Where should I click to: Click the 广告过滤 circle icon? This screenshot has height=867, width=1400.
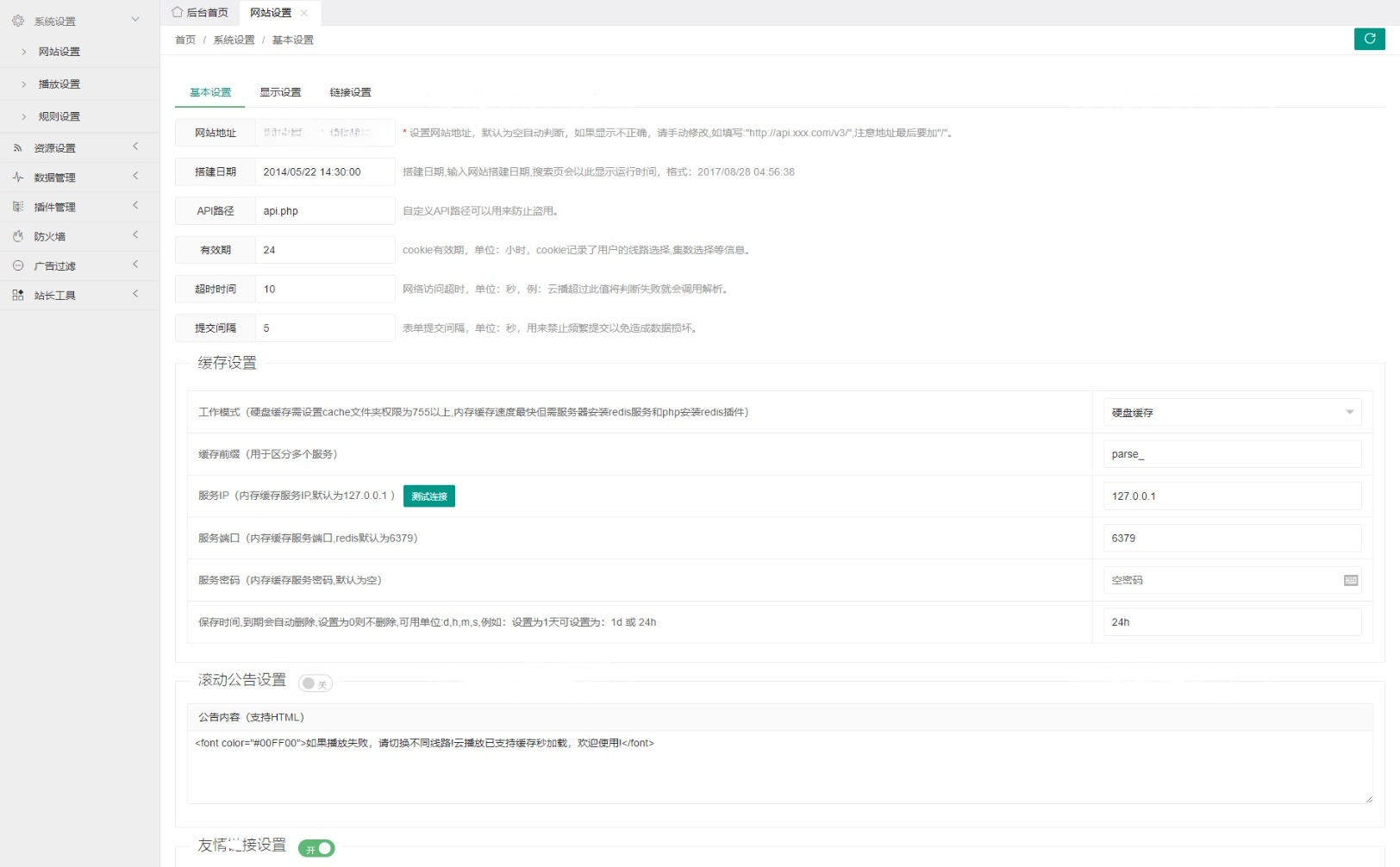18,265
